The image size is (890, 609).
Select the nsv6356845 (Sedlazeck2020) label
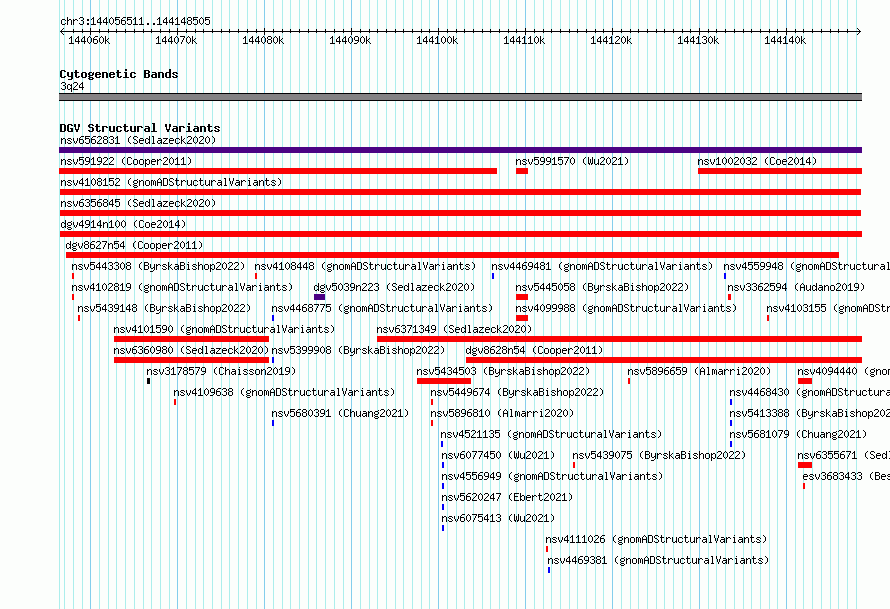(138, 203)
